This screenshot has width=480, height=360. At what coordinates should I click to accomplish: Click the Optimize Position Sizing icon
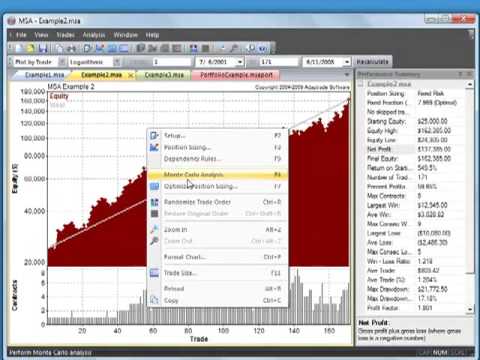click(x=154, y=186)
